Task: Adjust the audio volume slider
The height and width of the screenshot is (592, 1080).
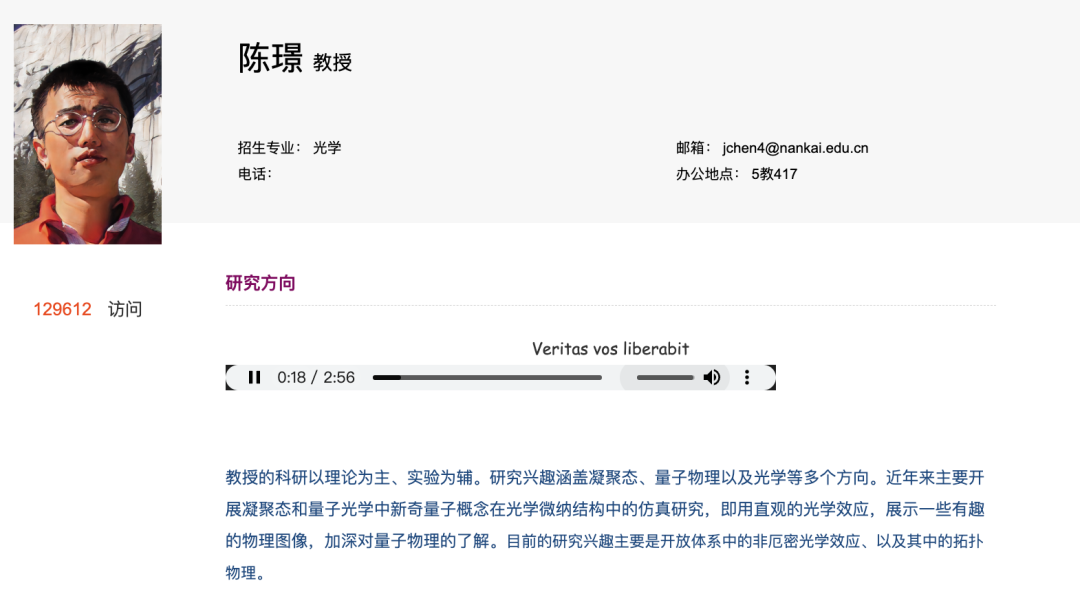Action: tap(665, 378)
